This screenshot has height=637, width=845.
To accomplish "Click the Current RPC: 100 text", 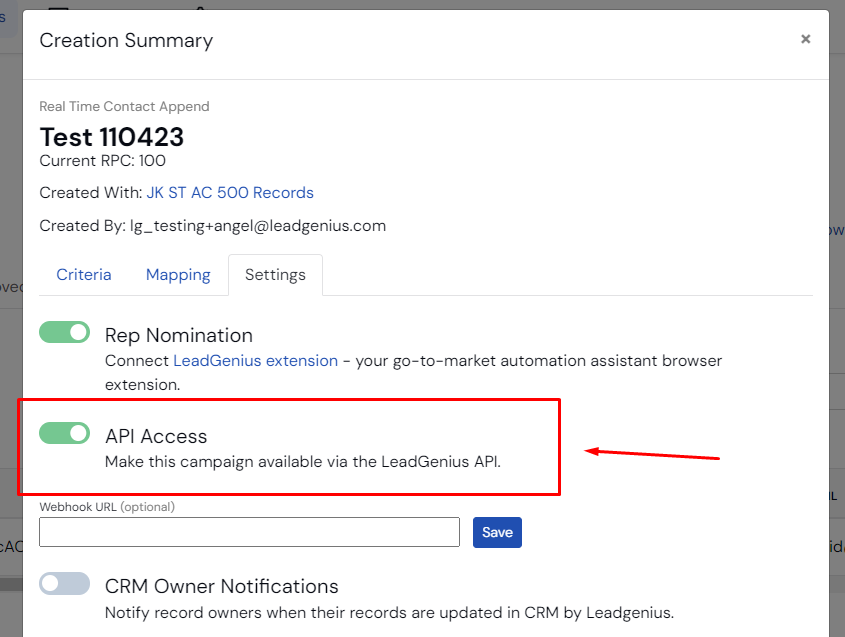I will tap(102, 161).
